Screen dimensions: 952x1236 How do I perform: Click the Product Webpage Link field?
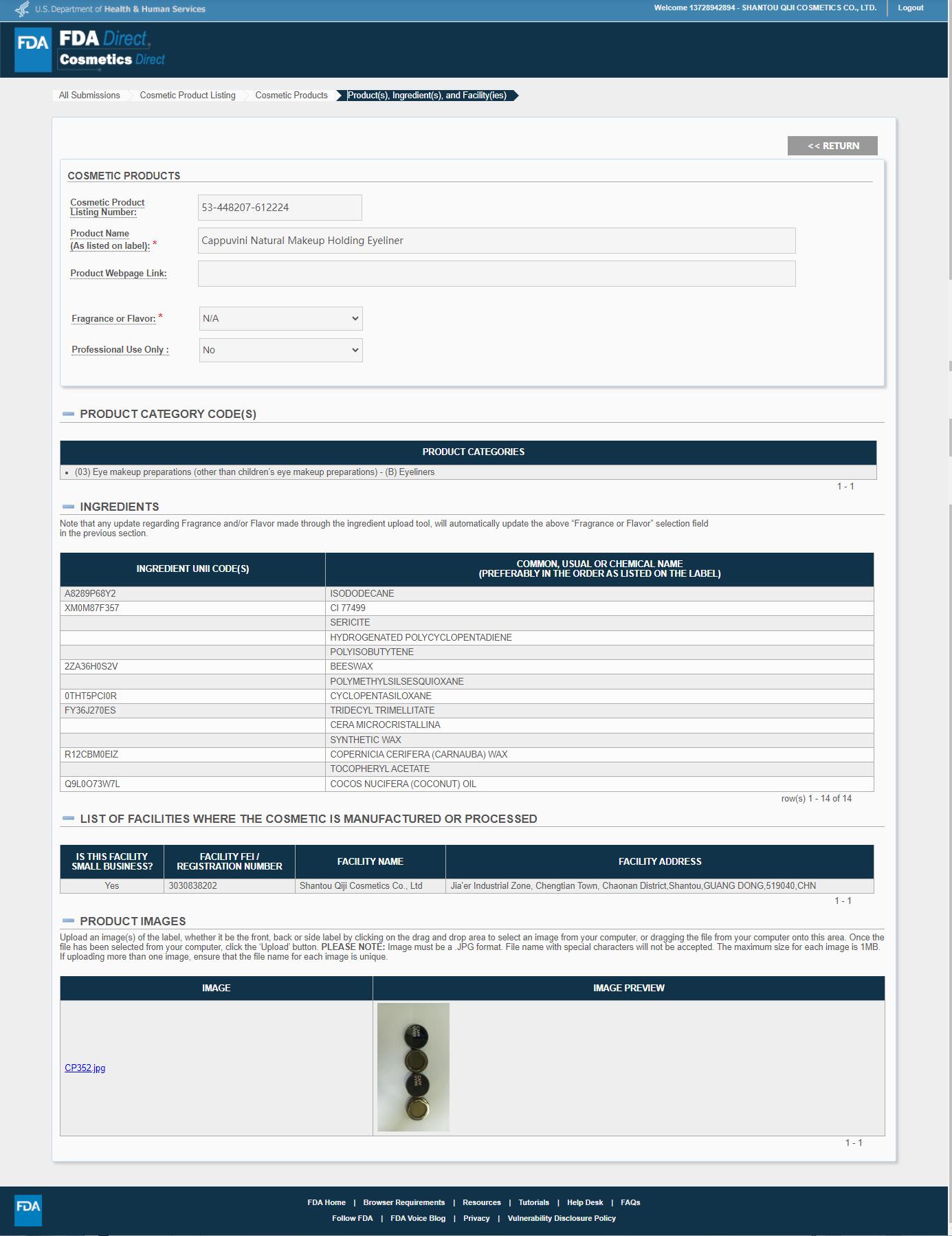point(496,274)
